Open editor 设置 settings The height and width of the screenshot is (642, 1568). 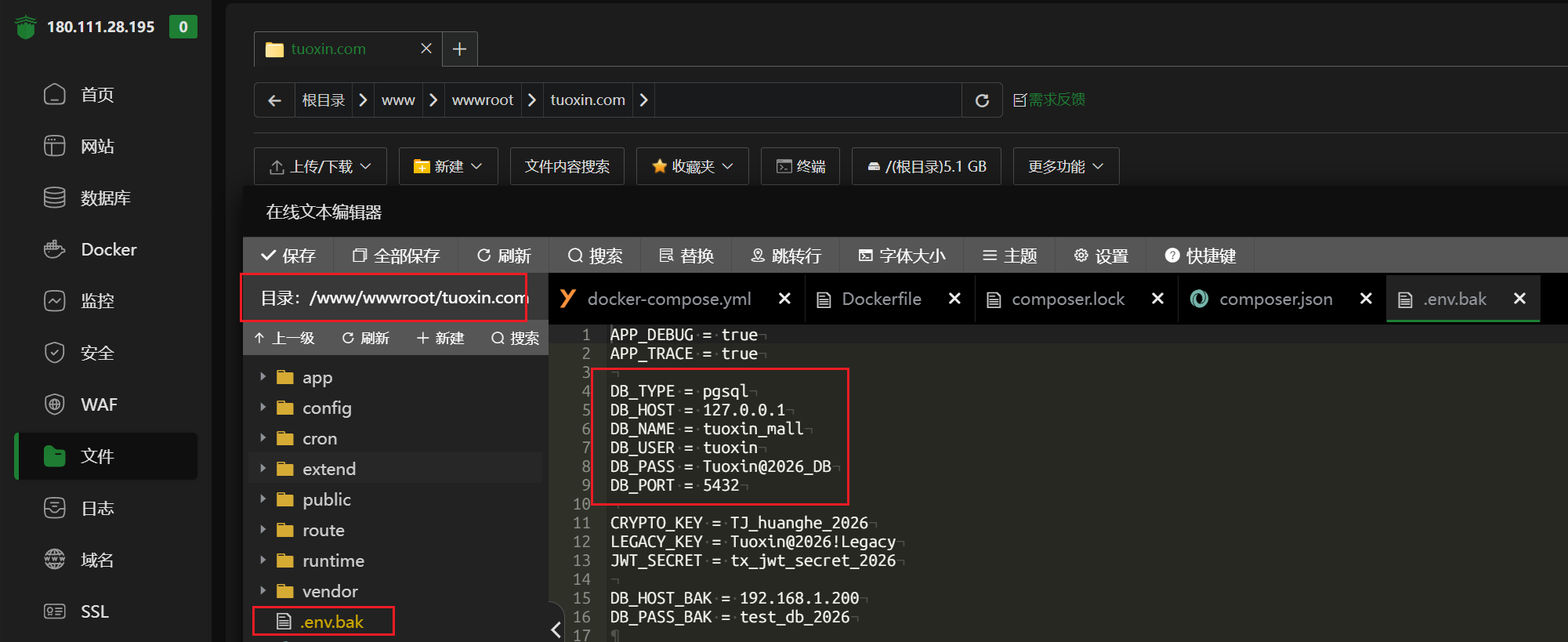coord(1101,256)
